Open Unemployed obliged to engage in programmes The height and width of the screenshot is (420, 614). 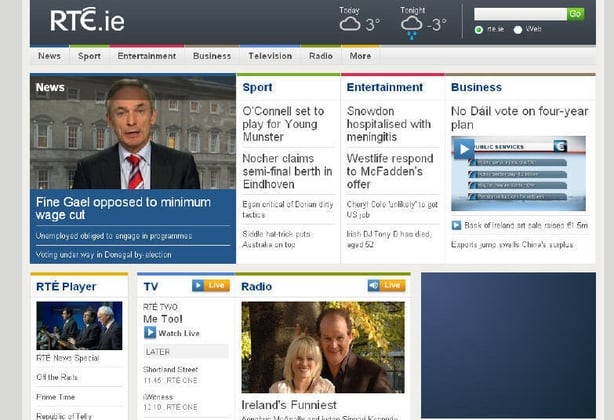click(114, 236)
